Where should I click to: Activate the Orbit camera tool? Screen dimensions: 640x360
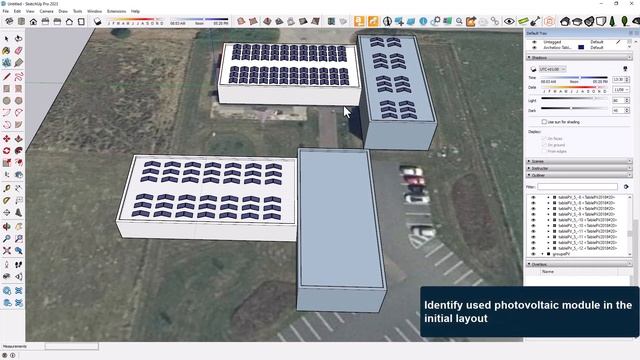coord(7,227)
